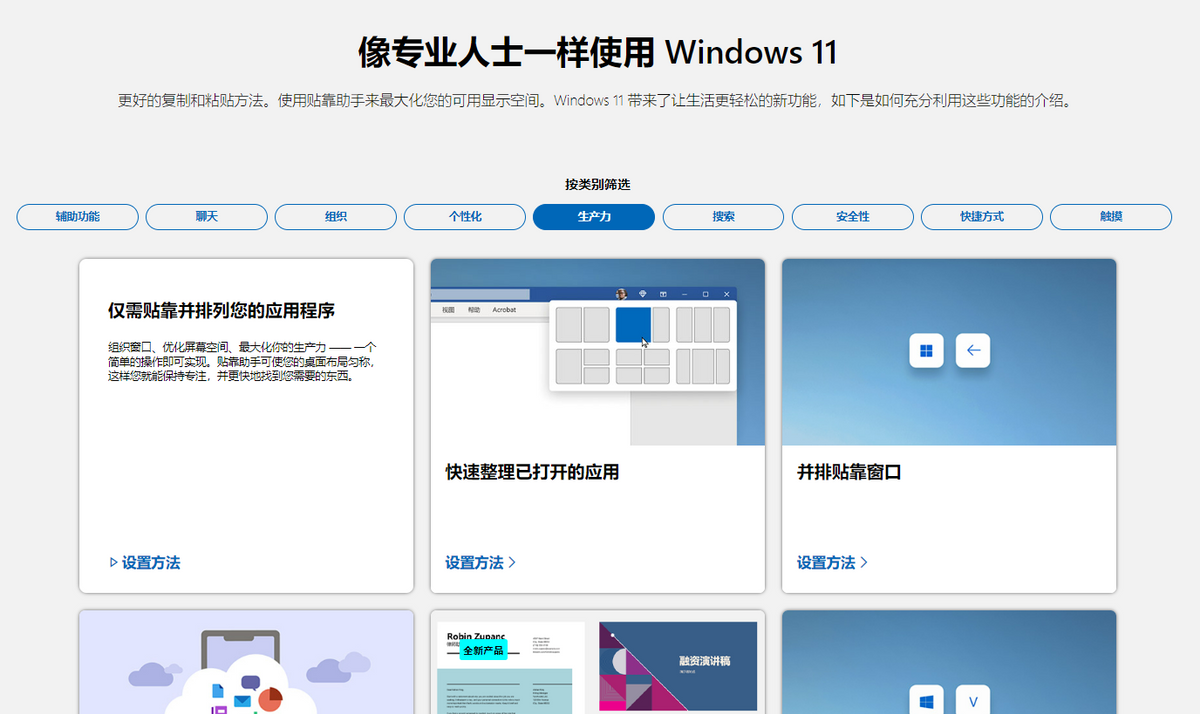
Task: Select the blue highlighted snap layout zone
Action: [x=633, y=325]
